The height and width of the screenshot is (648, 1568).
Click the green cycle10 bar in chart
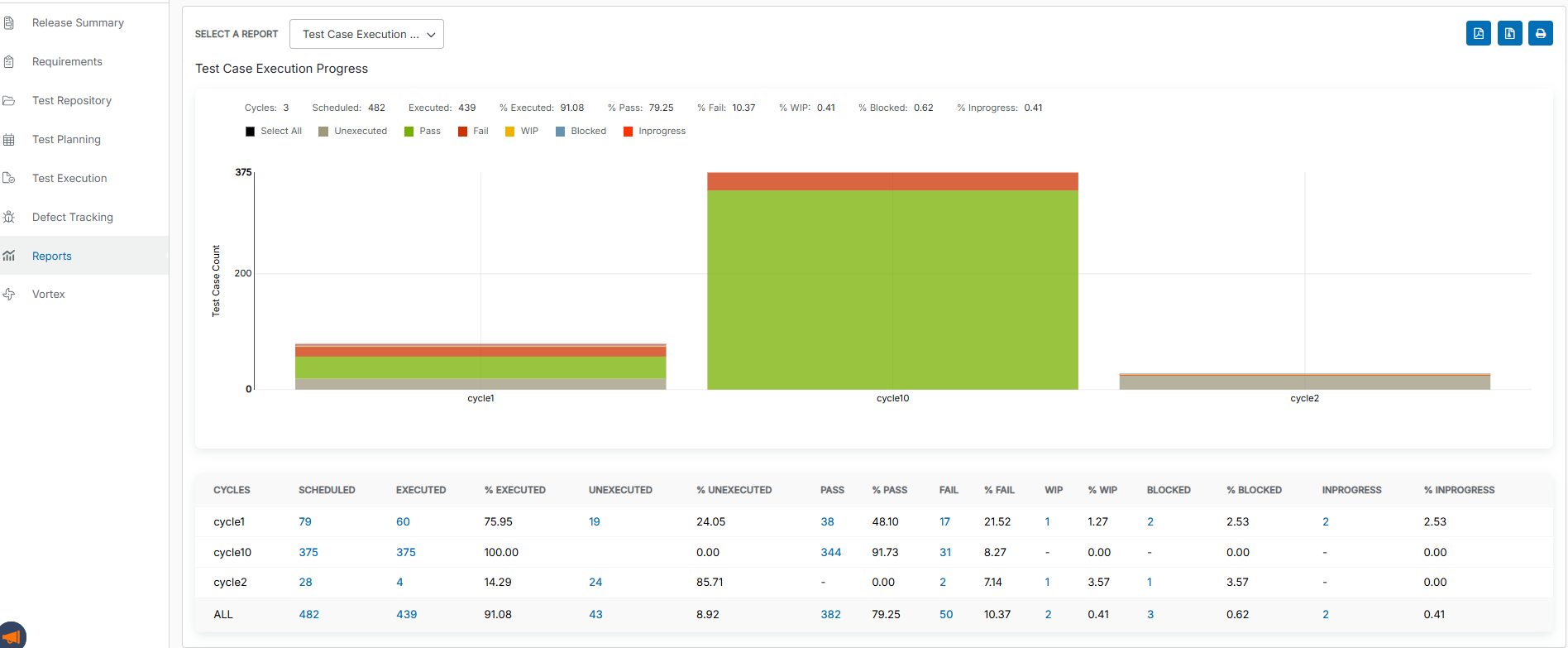[892, 290]
